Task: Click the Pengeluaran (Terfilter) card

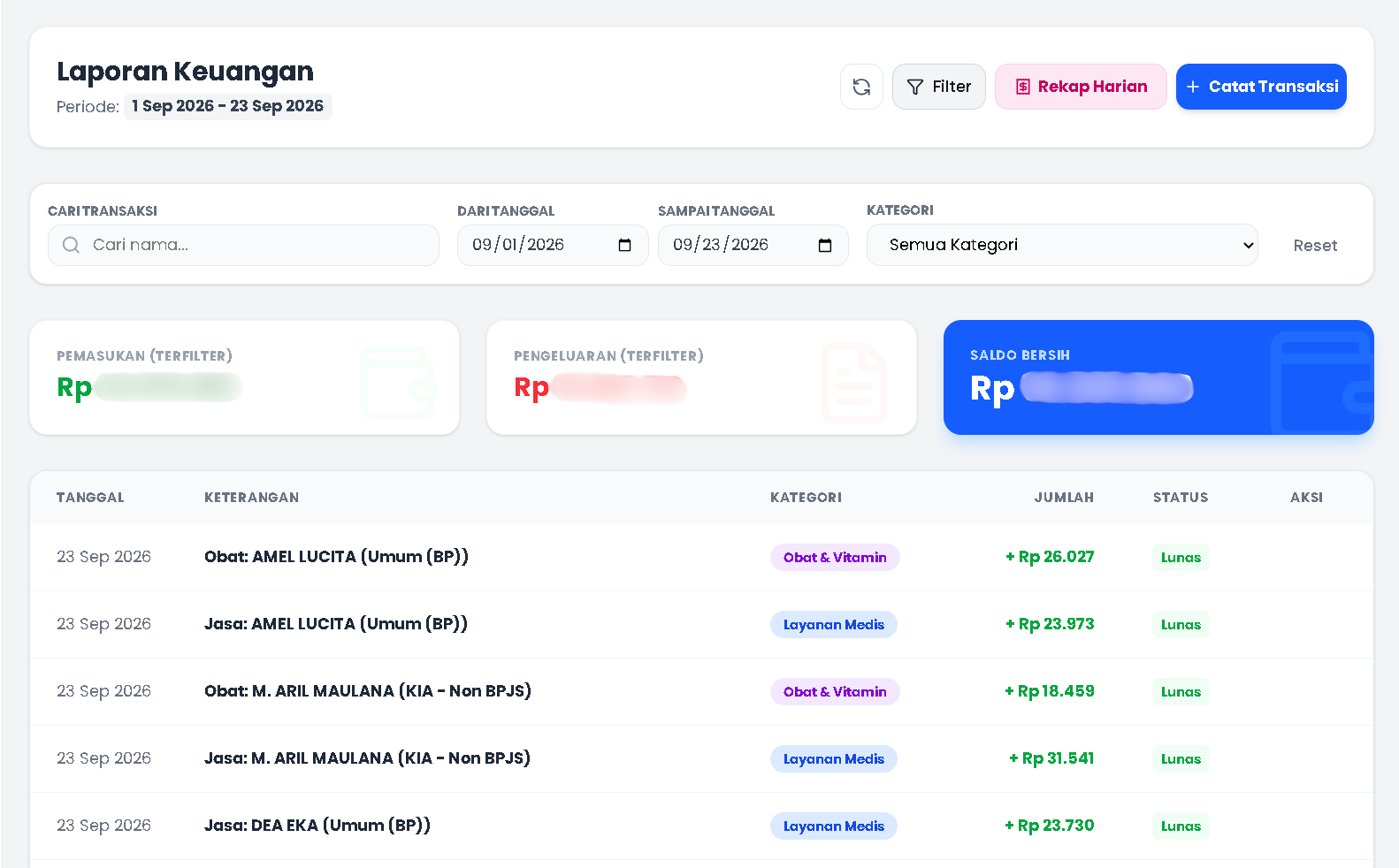Action: (701, 377)
